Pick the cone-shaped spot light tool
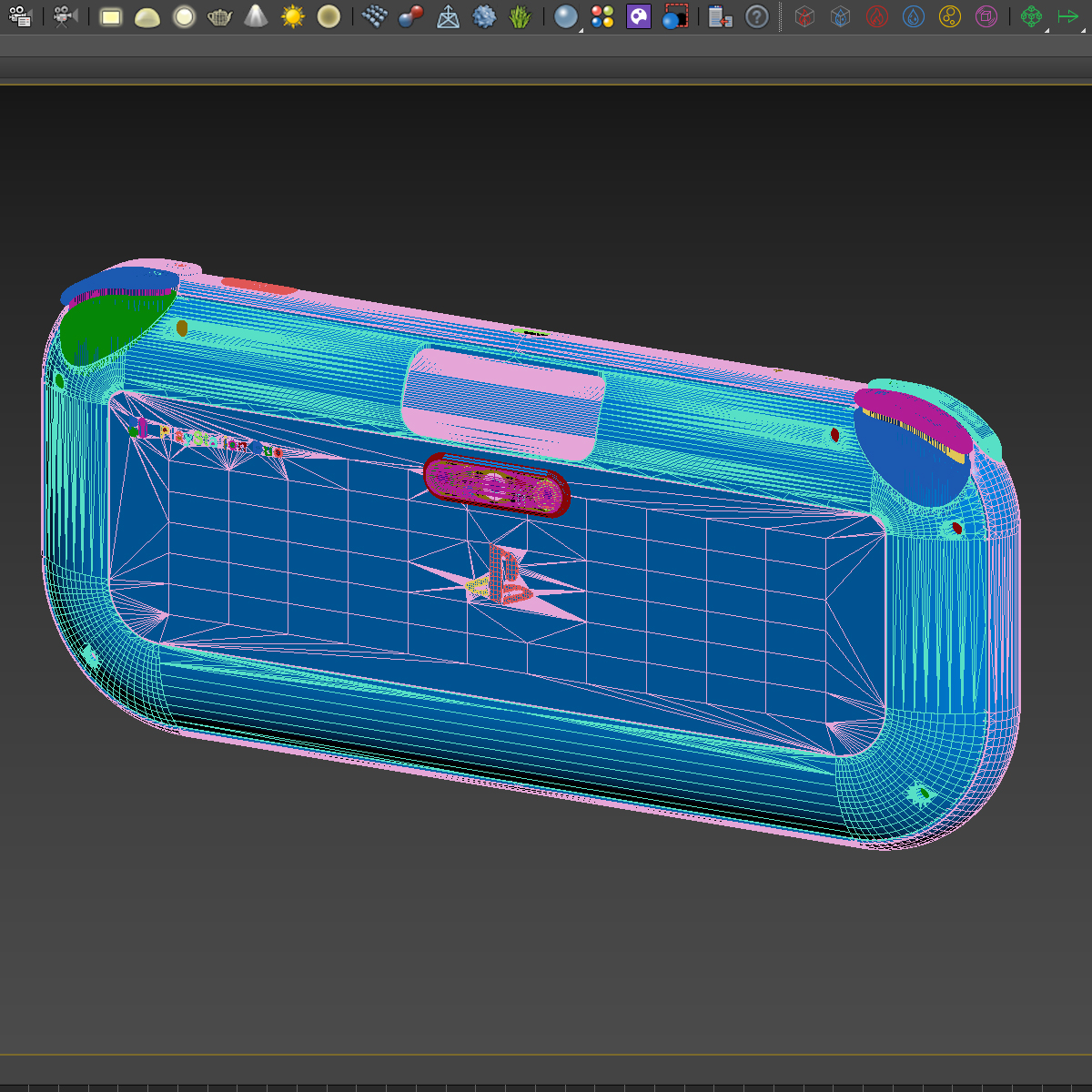The width and height of the screenshot is (1092, 1092). pyautogui.click(x=257, y=16)
